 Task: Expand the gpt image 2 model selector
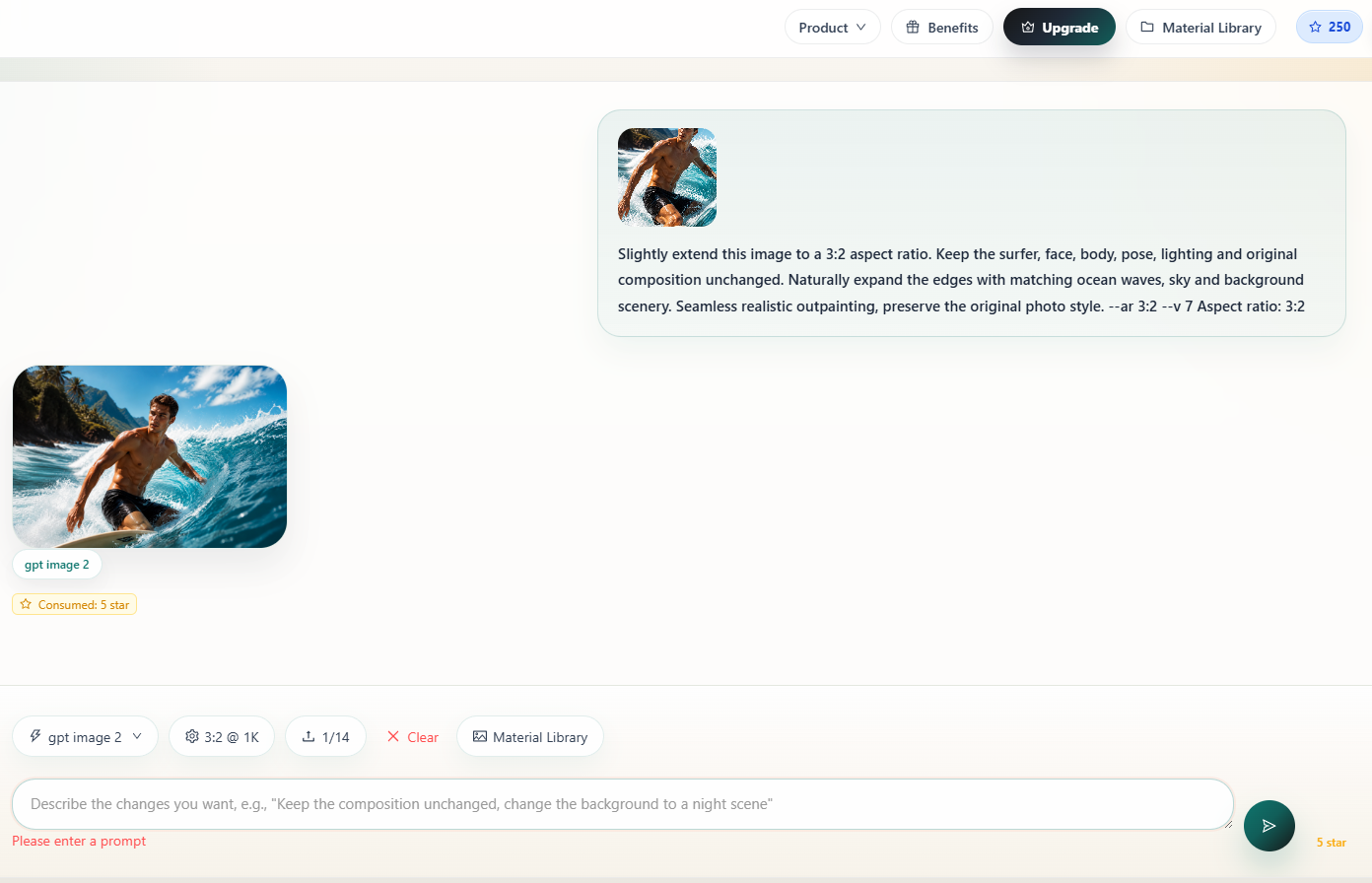(85, 736)
